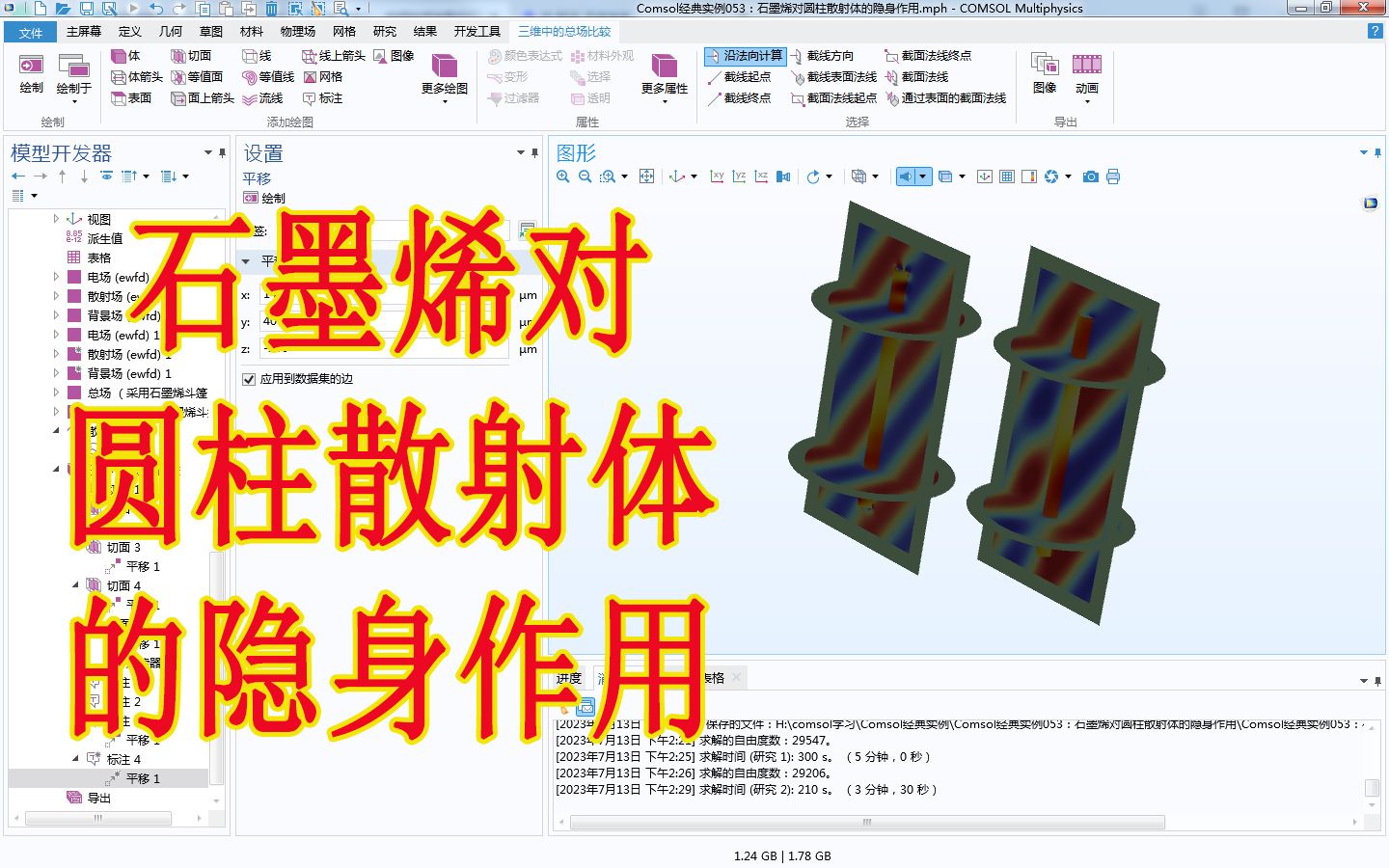Viewport: 1389px width, 868px height.
Task: Click the large 绘制 (Plot) ribbon button
Action: tap(31, 74)
